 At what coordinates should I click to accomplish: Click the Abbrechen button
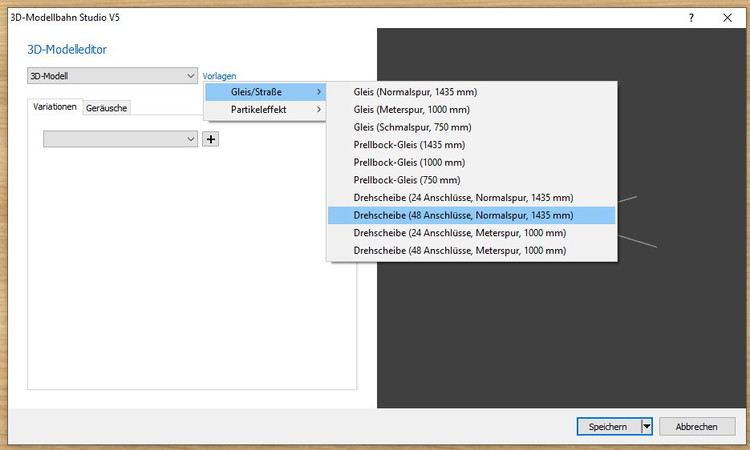(x=696, y=427)
